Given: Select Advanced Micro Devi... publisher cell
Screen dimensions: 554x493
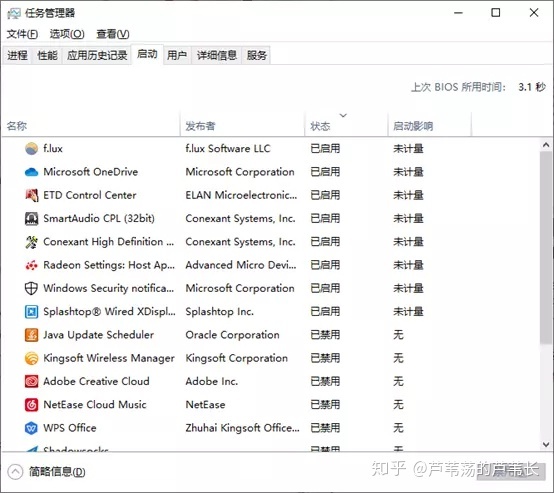Looking at the screenshot, I should coord(241,265).
